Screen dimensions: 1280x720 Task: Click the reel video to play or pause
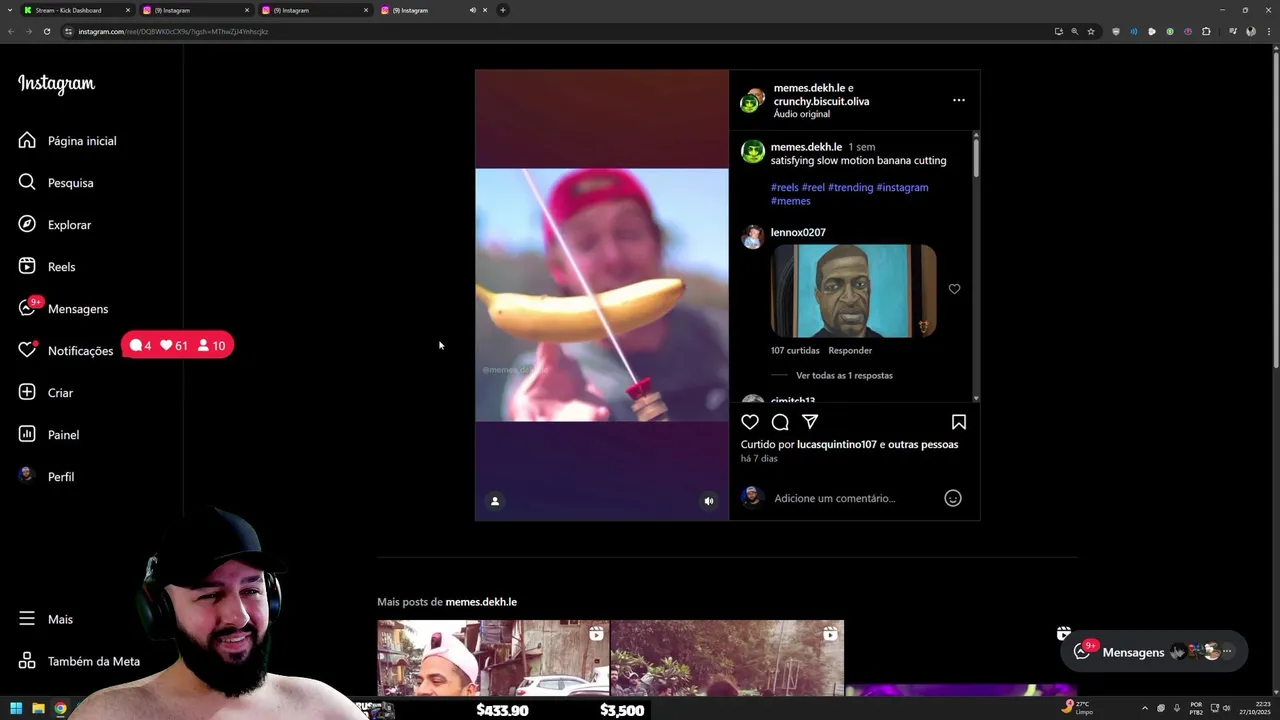click(x=601, y=295)
